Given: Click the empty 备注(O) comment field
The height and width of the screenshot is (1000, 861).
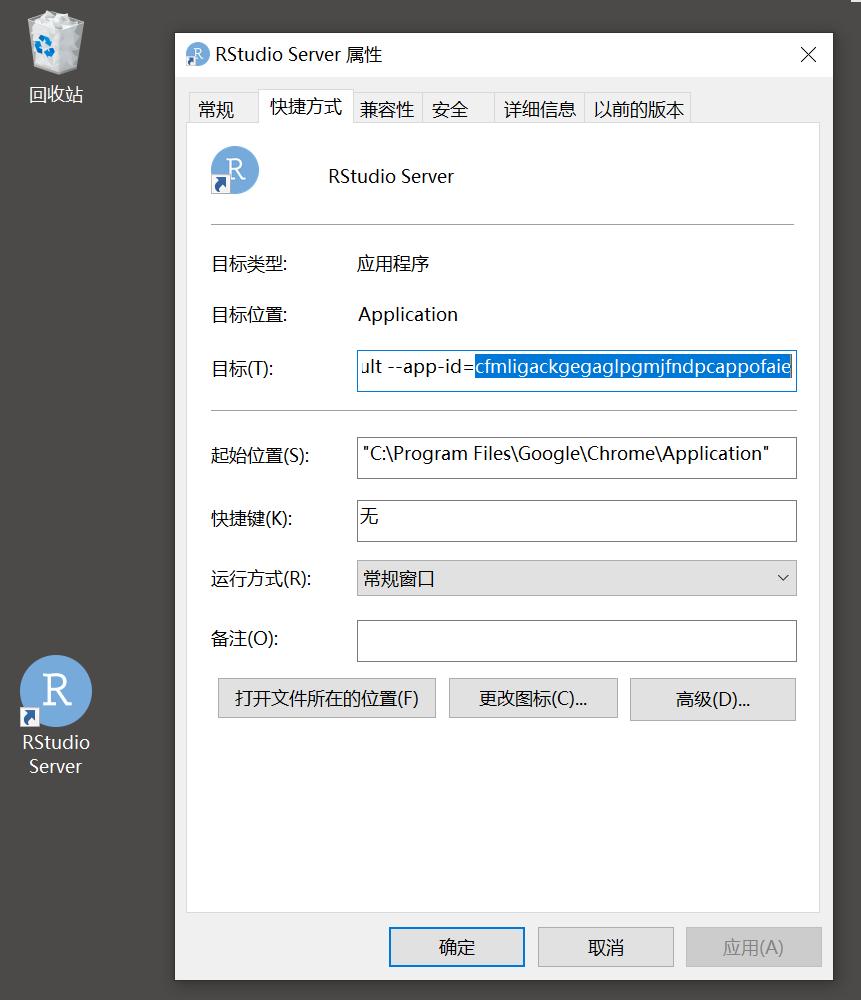Looking at the screenshot, I should coord(577,641).
